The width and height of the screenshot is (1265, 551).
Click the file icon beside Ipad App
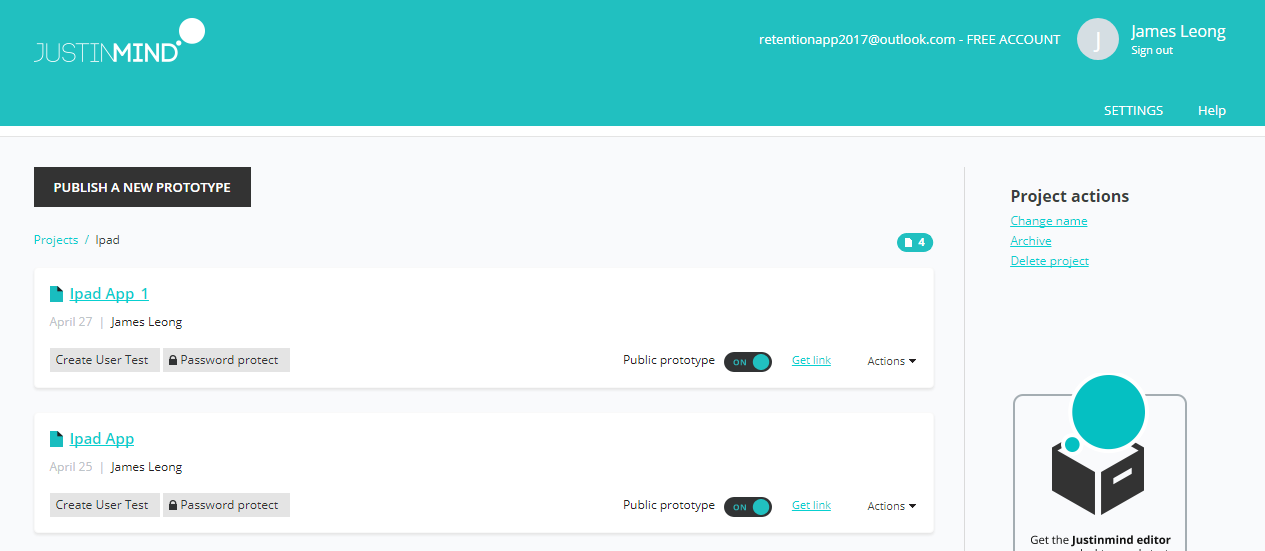point(57,439)
